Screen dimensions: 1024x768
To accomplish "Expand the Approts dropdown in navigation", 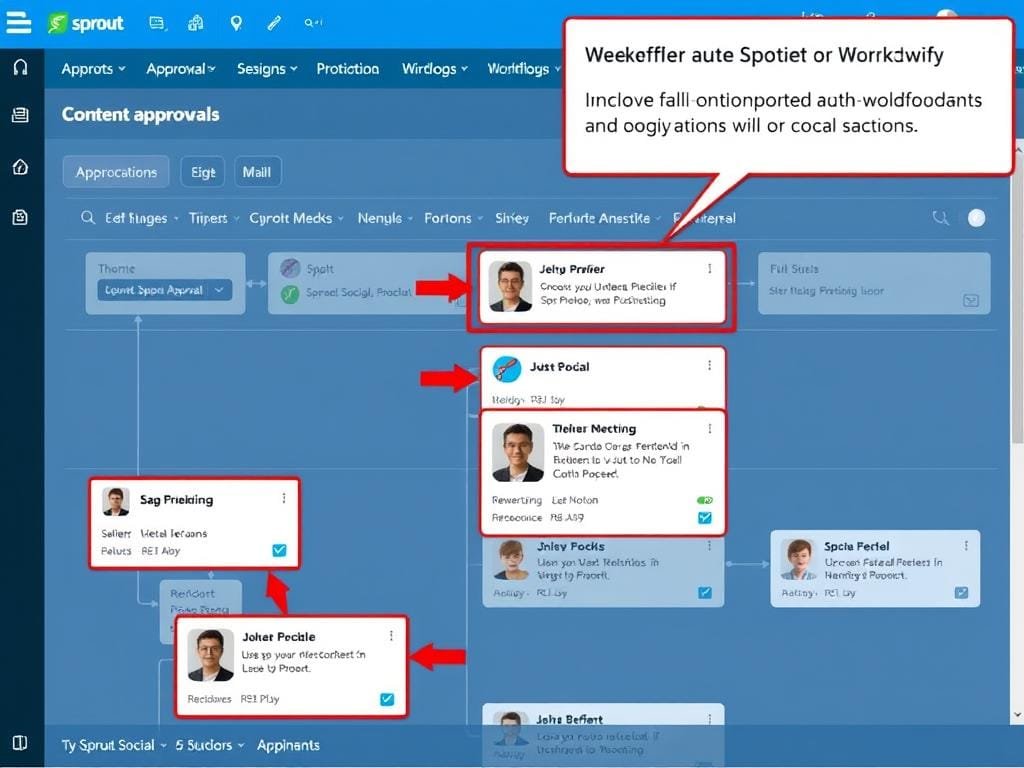I will (93, 69).
